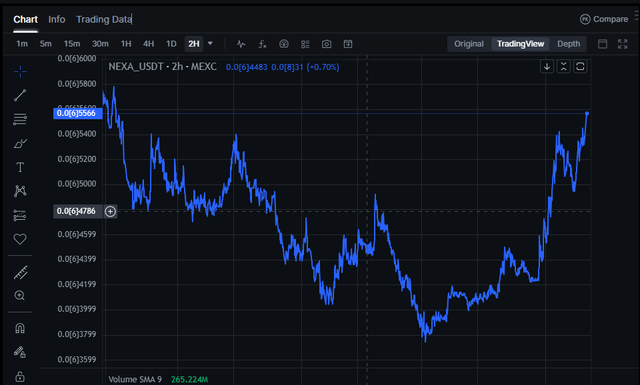Select the trend line drawing tool
The height and width of the screenshot is (385, 640).
coord(20,95)
